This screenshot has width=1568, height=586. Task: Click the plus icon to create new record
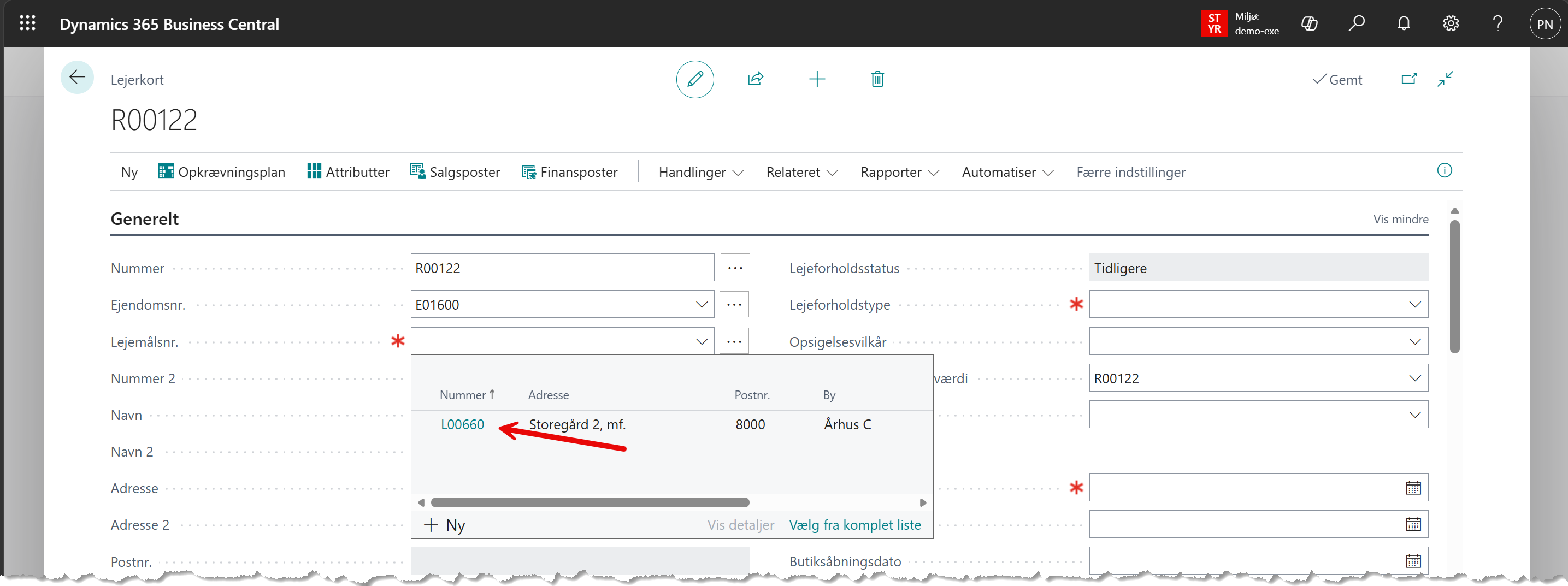pyautogui.click(x=817, y=79)
